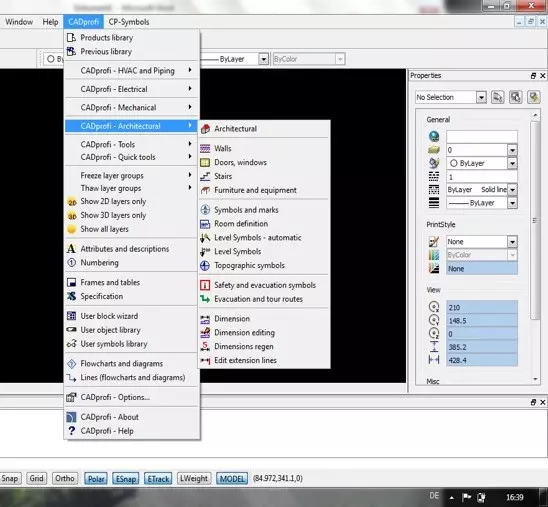Toggle Ortho mode
Image resolution: width=548 pixels, height=507 pixels.
[65, 478]
